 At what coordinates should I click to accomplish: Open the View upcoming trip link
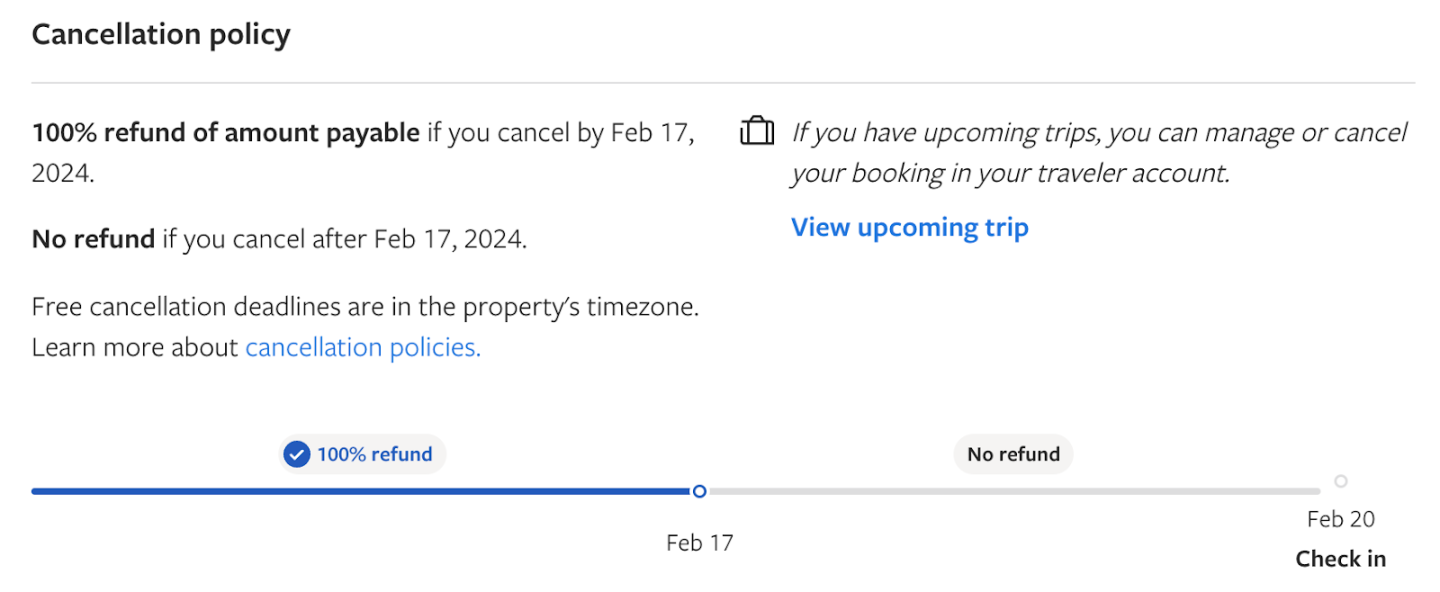pyautogui.click(x=909, y=227)
